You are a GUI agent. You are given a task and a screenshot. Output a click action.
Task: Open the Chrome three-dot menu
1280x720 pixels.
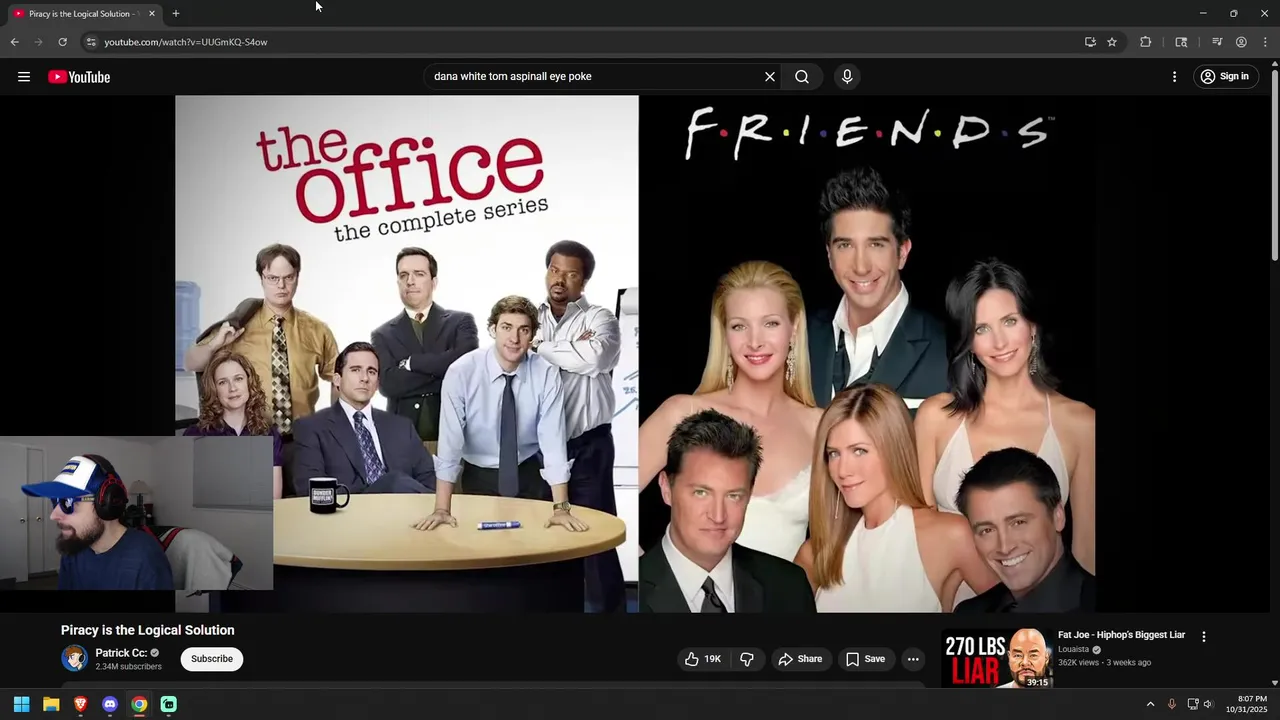(1265, 42)
